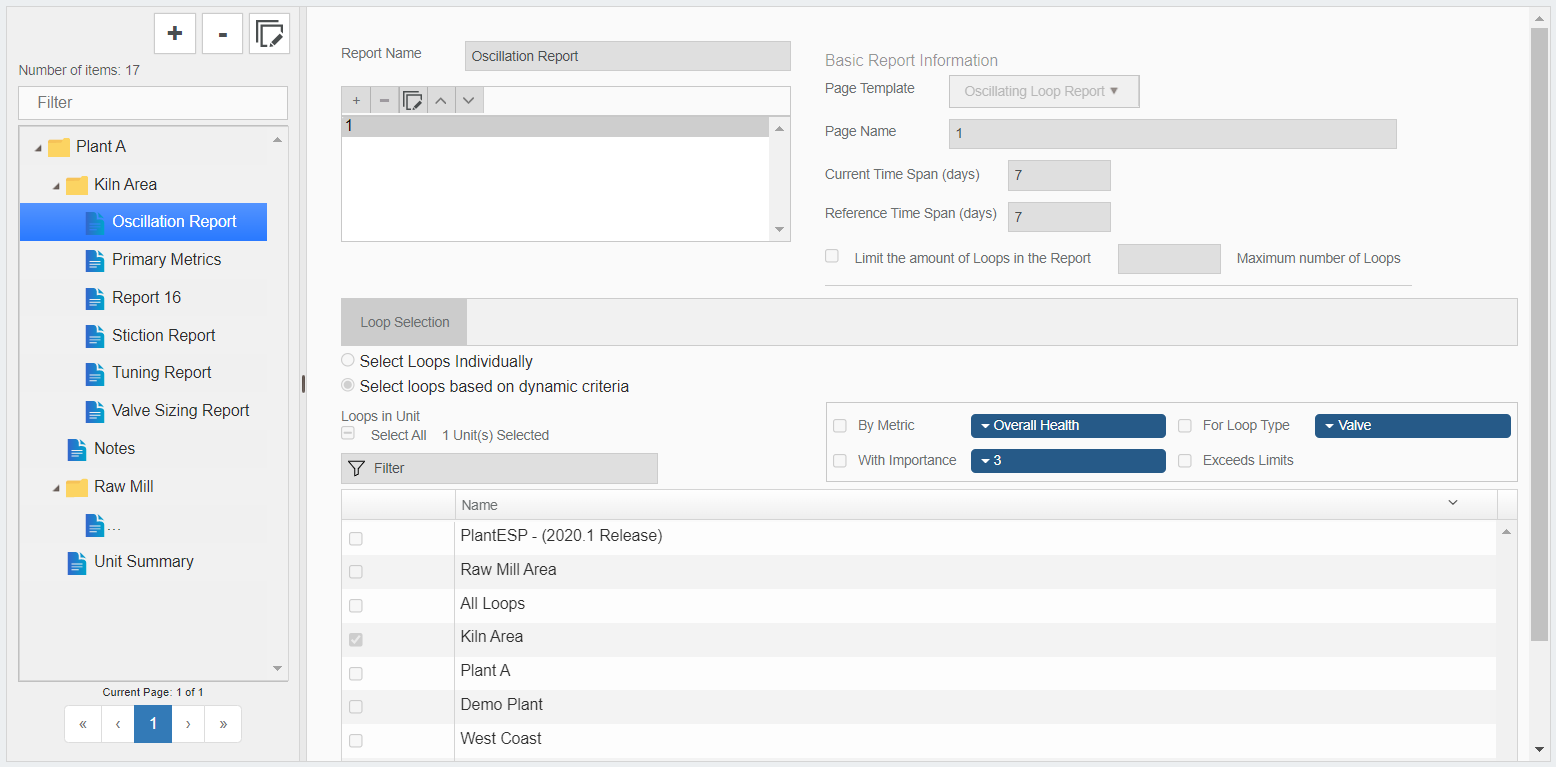Click the Report 16 document icon
Screen dimensions: 1556x767
click(x=95, y=298)
